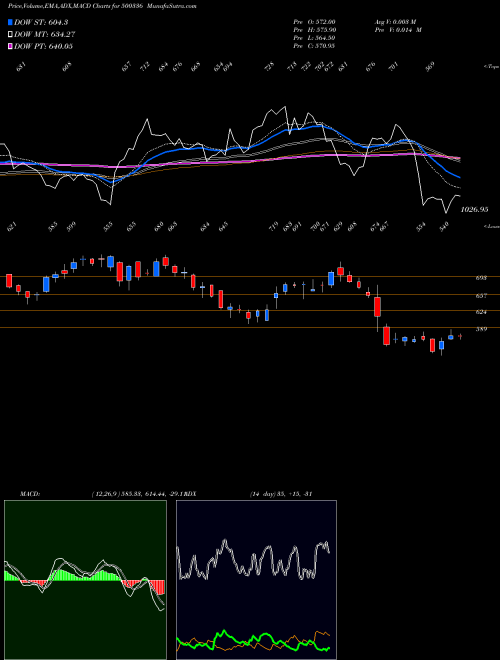Click the 624 price level label
Screen dimensions: 500x660
(x=481, y=312)
